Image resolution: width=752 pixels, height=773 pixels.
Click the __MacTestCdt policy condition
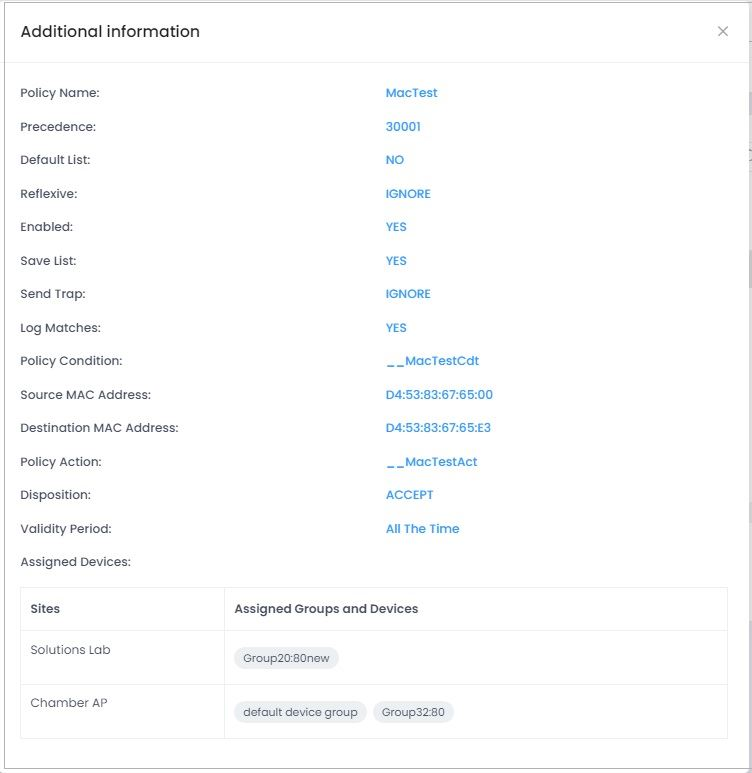click(x=432, y=361)
